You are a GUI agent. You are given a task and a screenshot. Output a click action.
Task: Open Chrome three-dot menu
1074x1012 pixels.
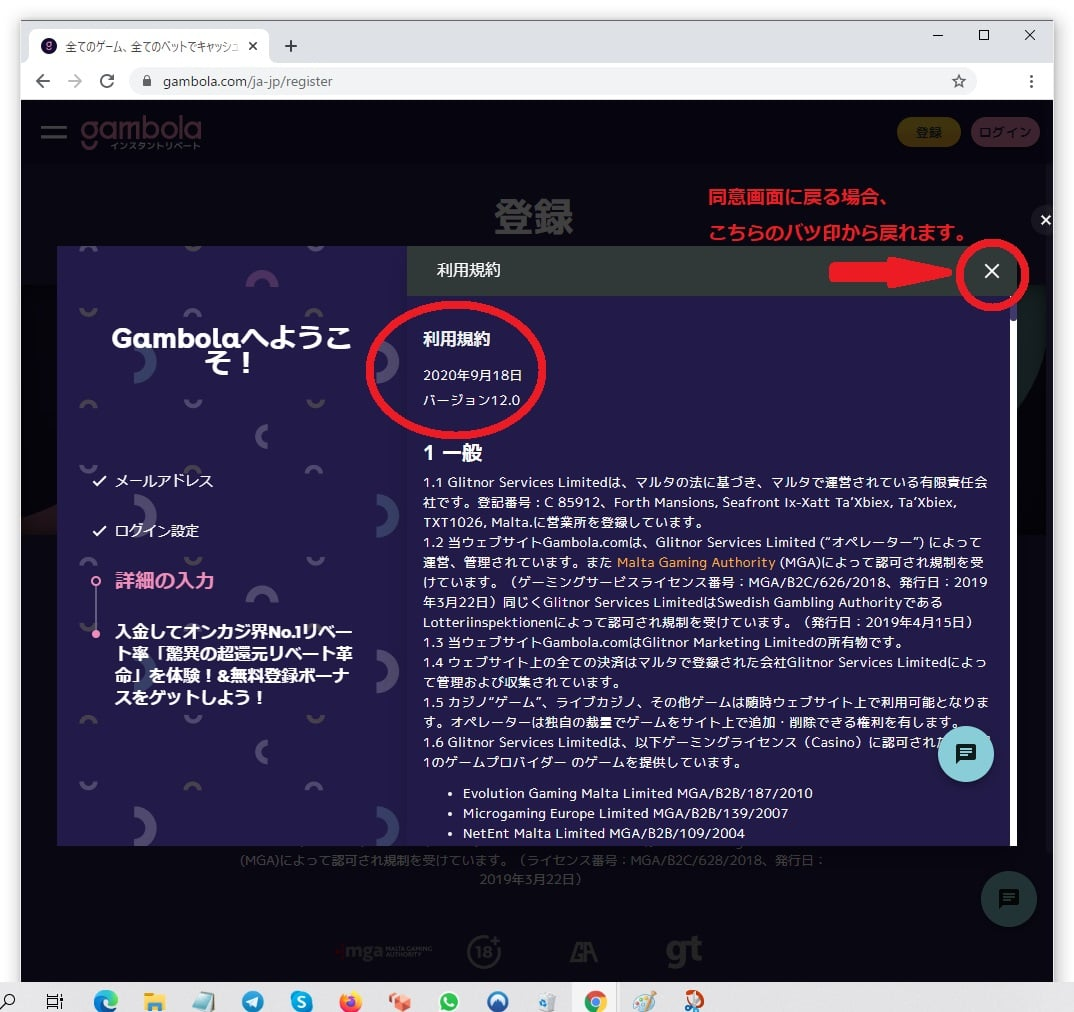tap(1031, 81)
